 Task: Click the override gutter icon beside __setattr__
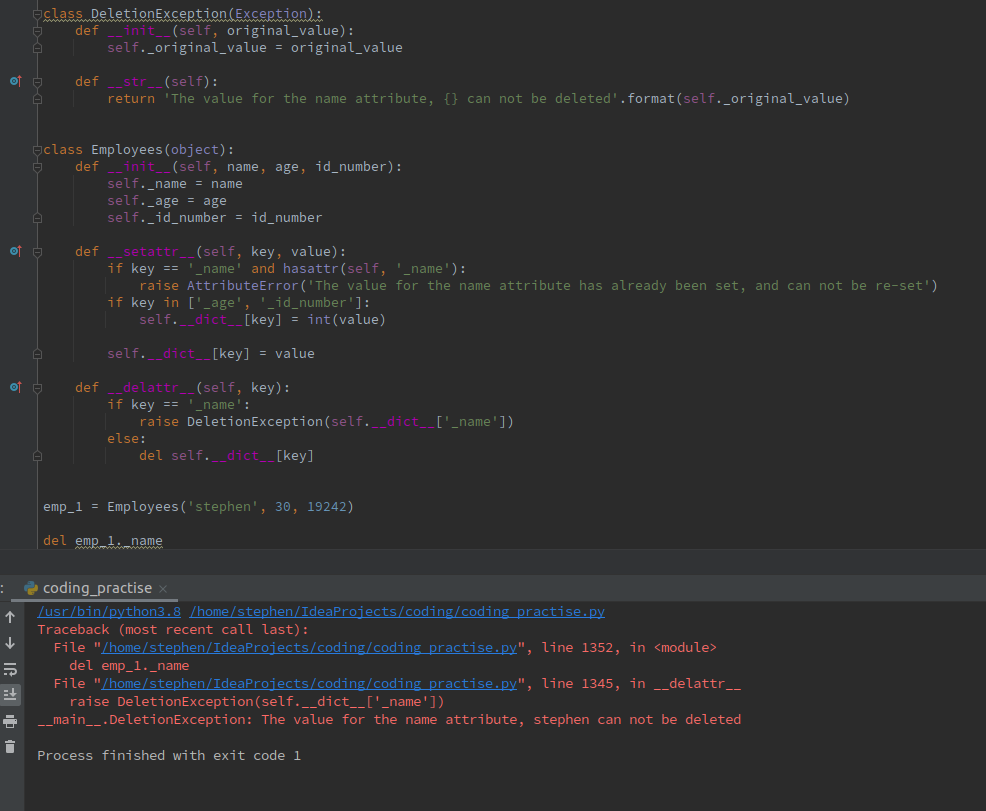point(16,251)
